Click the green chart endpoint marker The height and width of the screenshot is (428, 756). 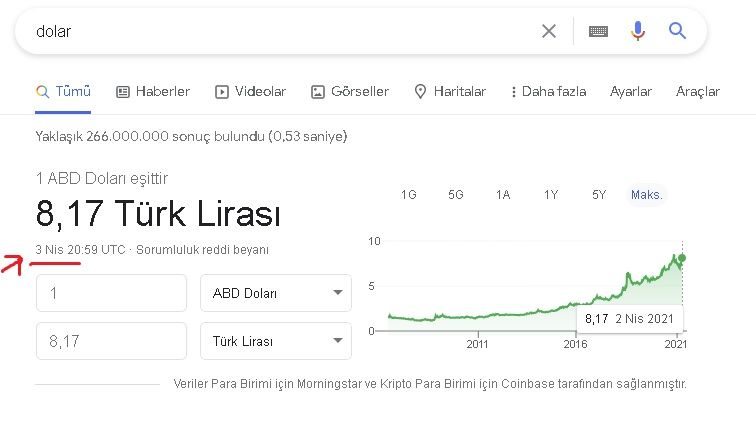pos(682,258)
